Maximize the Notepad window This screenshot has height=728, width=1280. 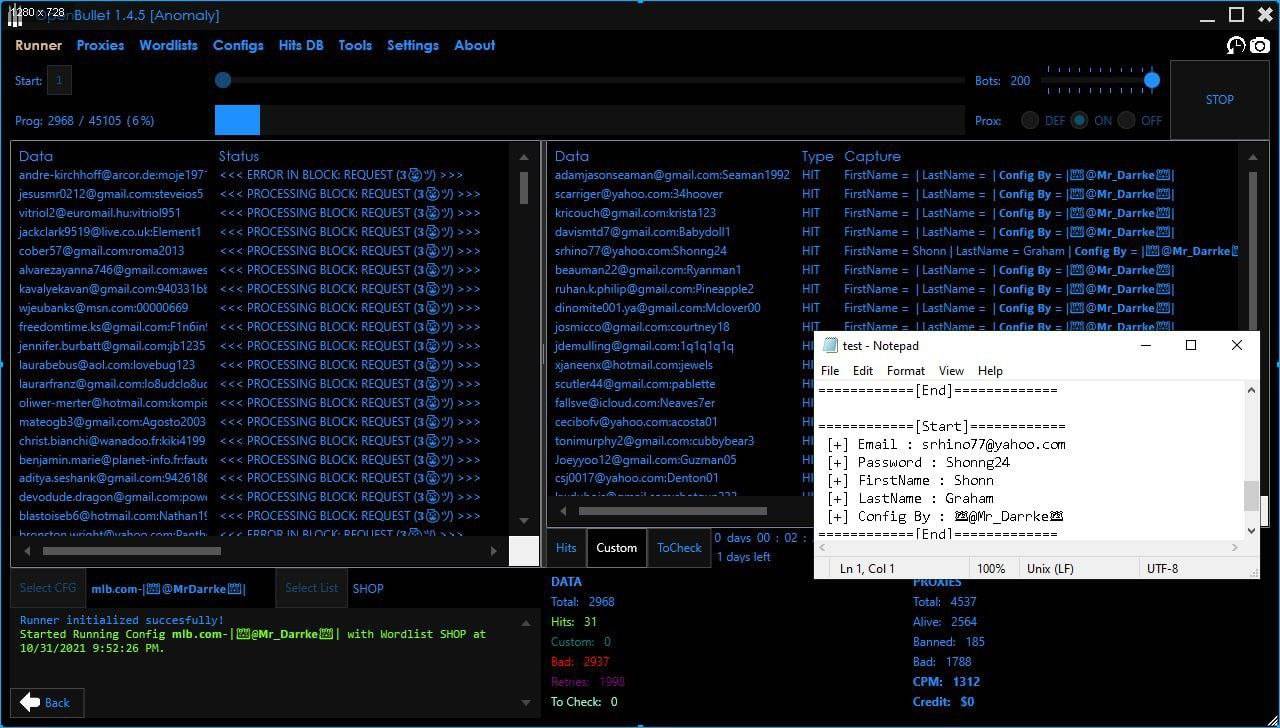1191,345
